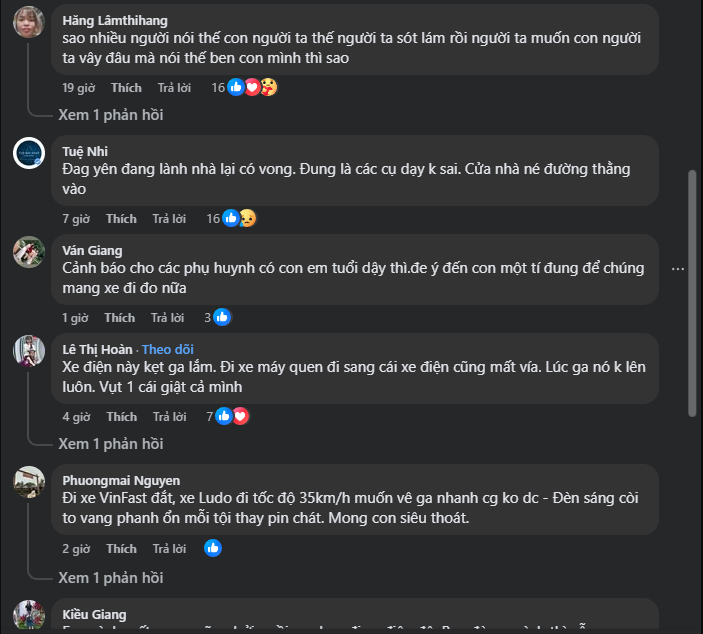Image resolution: width=703 pixels, height=634 pixels.
Task: Click reaction icons on Tuệ Nhi's comment
Action: [239, 218]
